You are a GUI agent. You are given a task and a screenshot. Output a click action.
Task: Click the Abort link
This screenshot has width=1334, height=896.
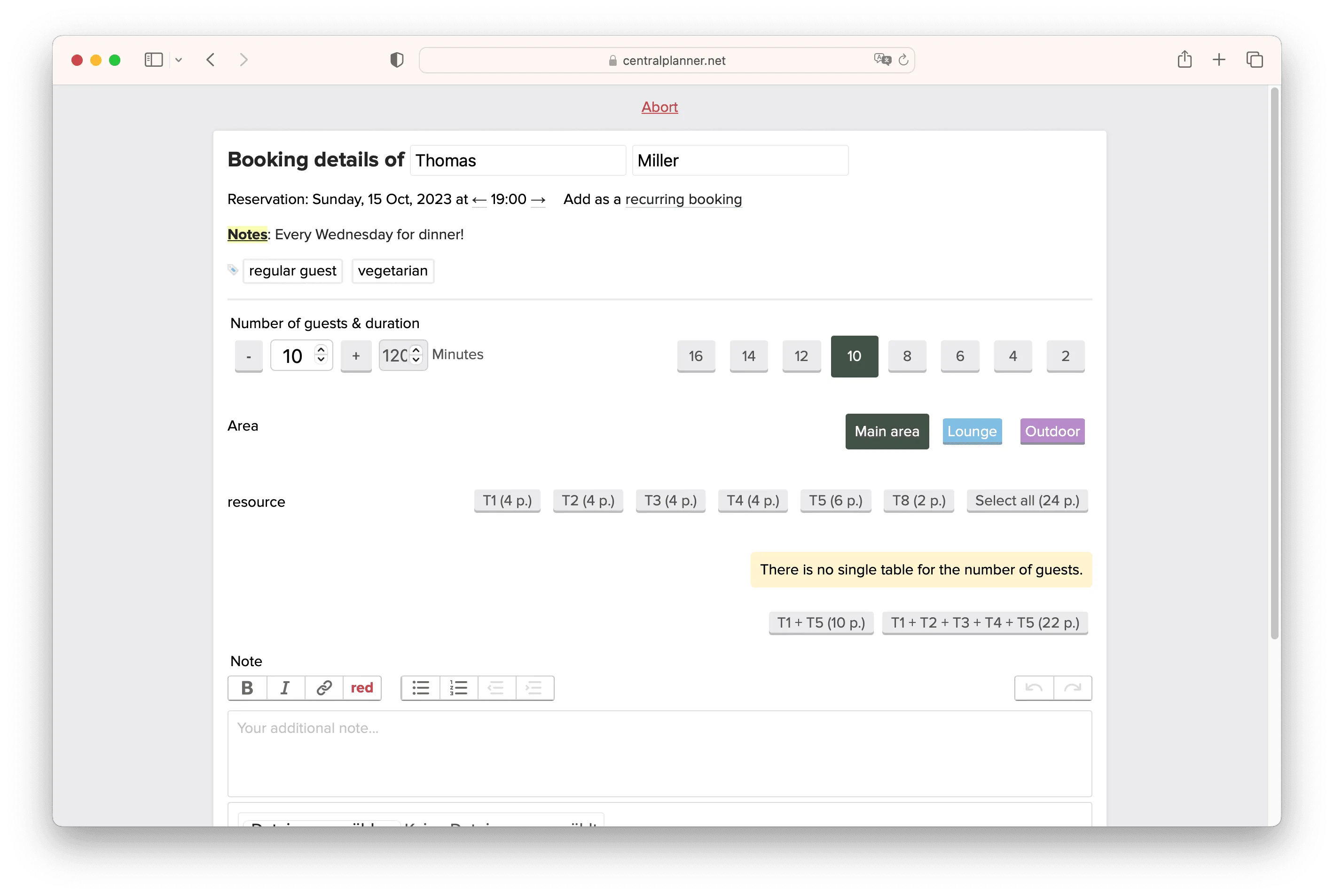click(x=659, y=107)
